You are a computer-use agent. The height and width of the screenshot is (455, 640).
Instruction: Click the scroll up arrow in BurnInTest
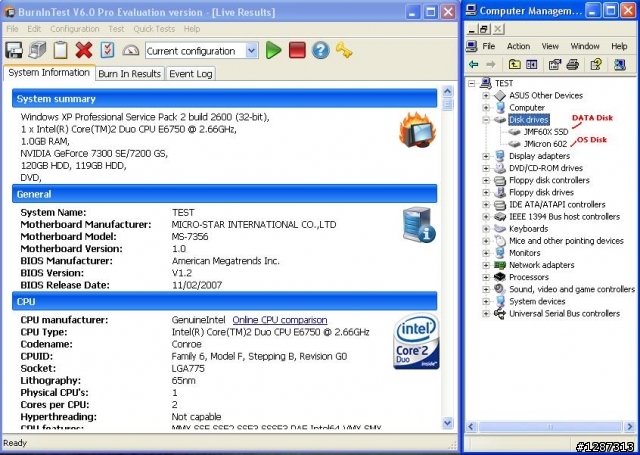[x=447, y=91]
